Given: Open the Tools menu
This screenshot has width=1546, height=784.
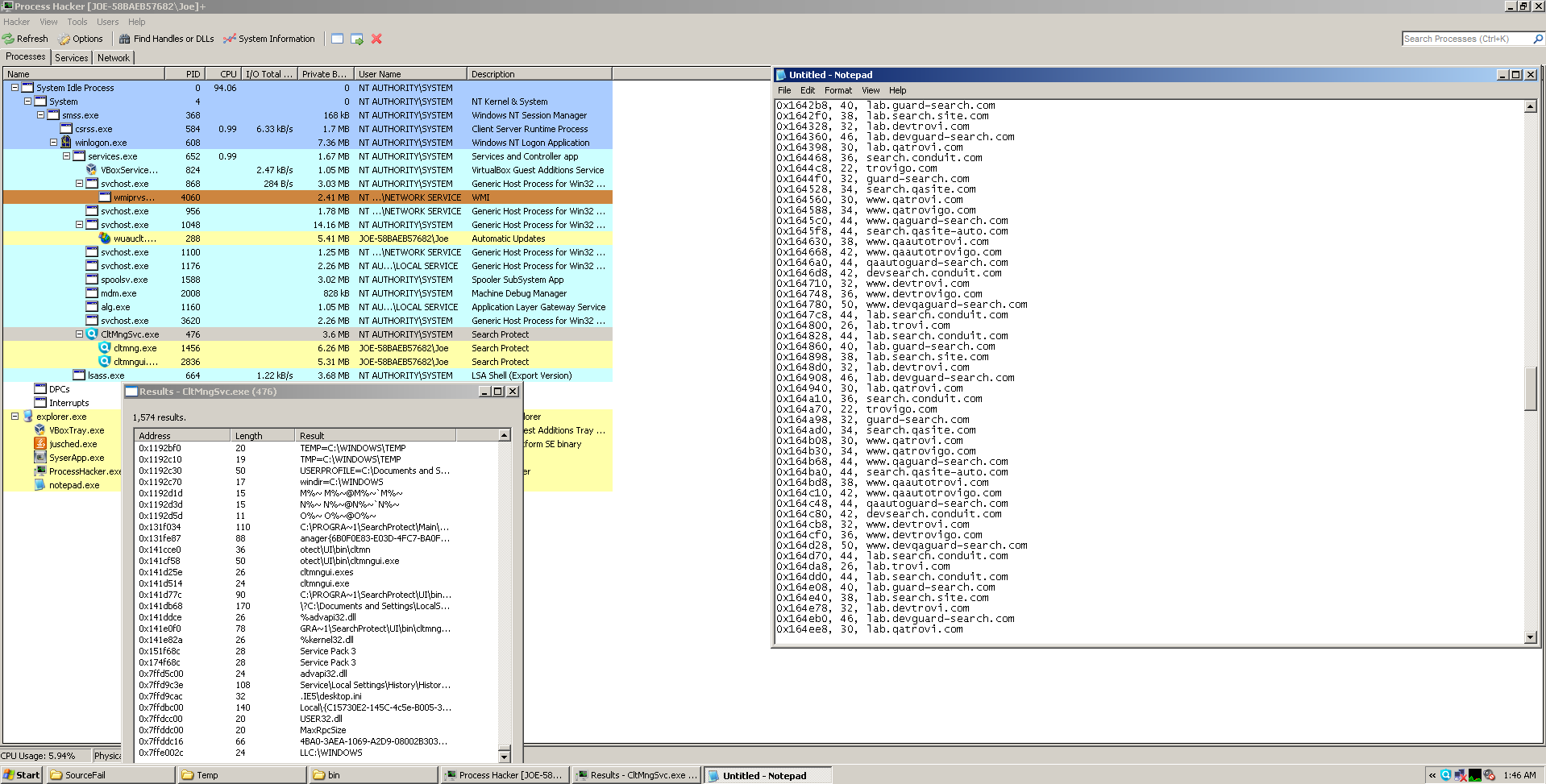Looking at the screenshot, I should point(77,22).
